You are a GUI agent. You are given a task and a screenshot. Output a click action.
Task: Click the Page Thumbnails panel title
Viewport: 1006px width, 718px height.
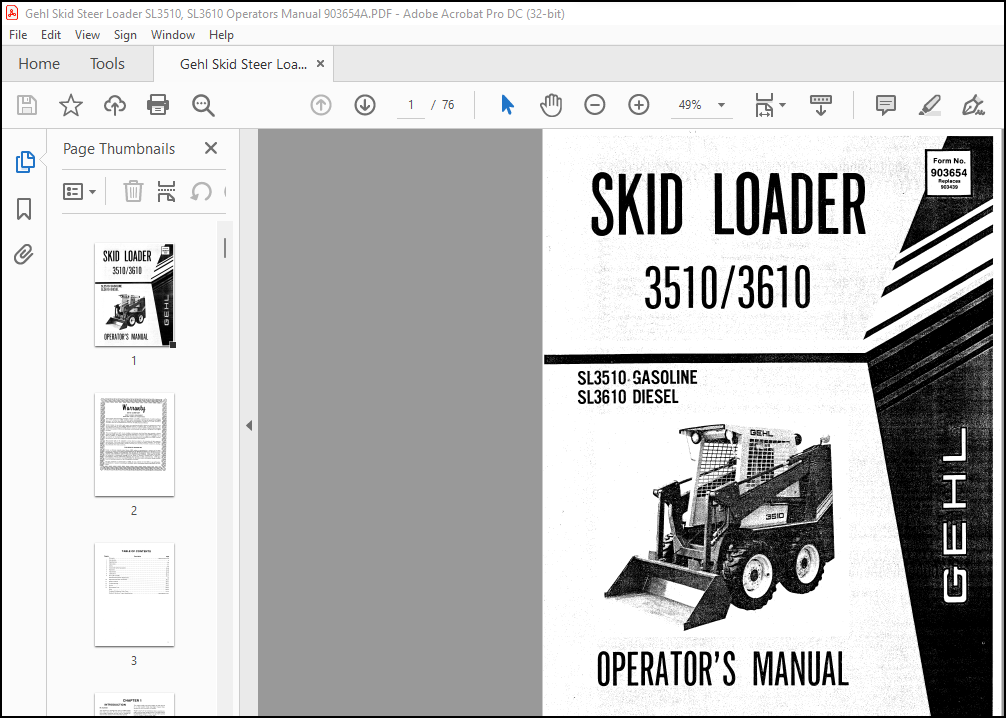pos(119,149)
